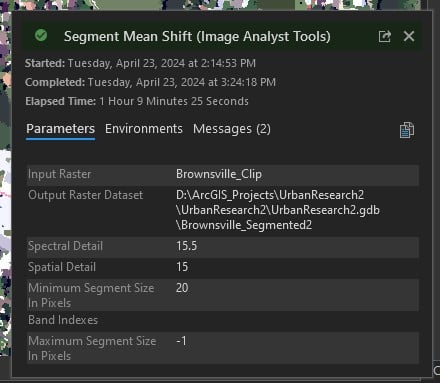Select the Segment Mean Shift title text

197,36
